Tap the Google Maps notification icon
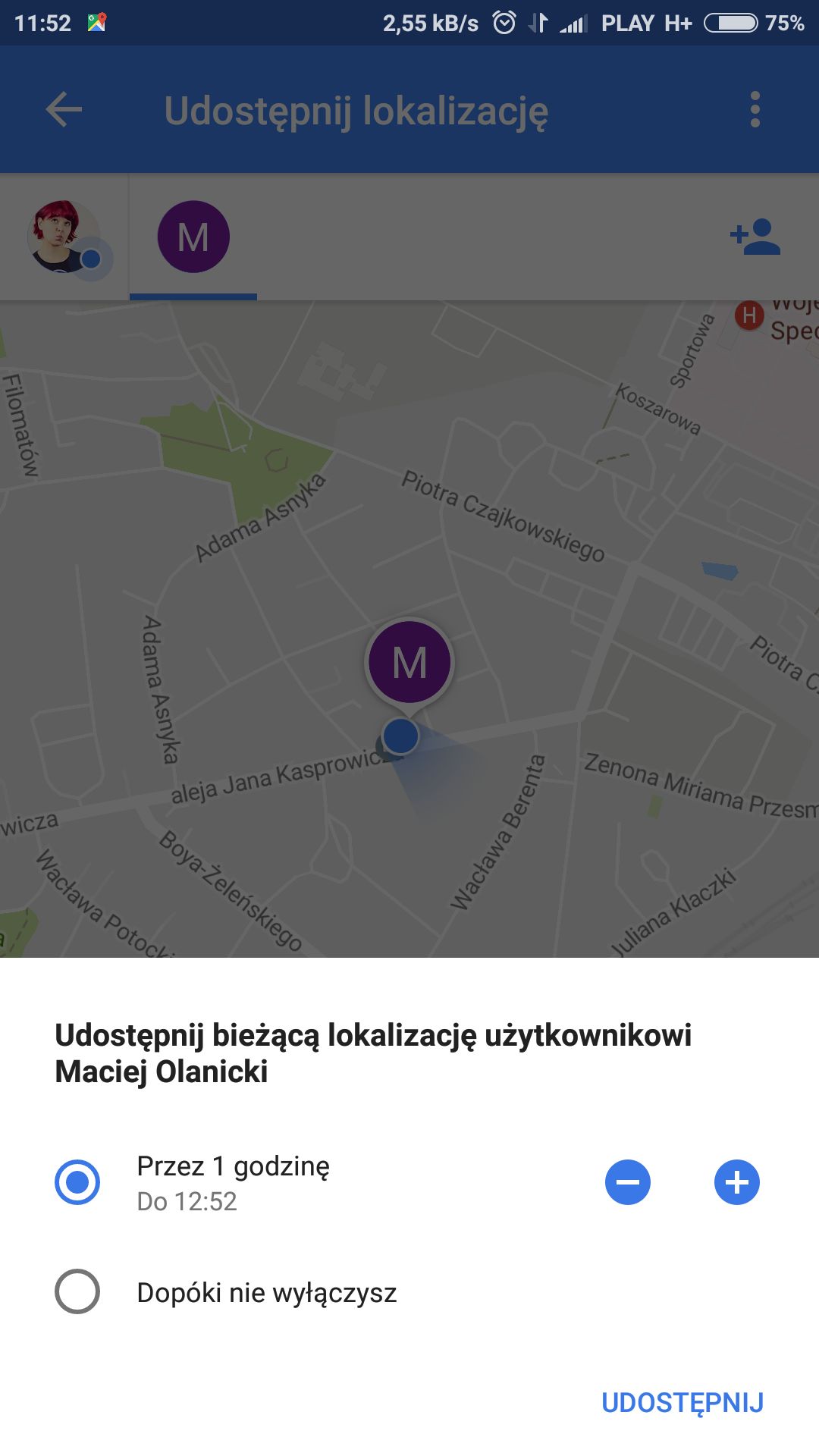The height and width of the screenshot is (1456, 819). 97,23
